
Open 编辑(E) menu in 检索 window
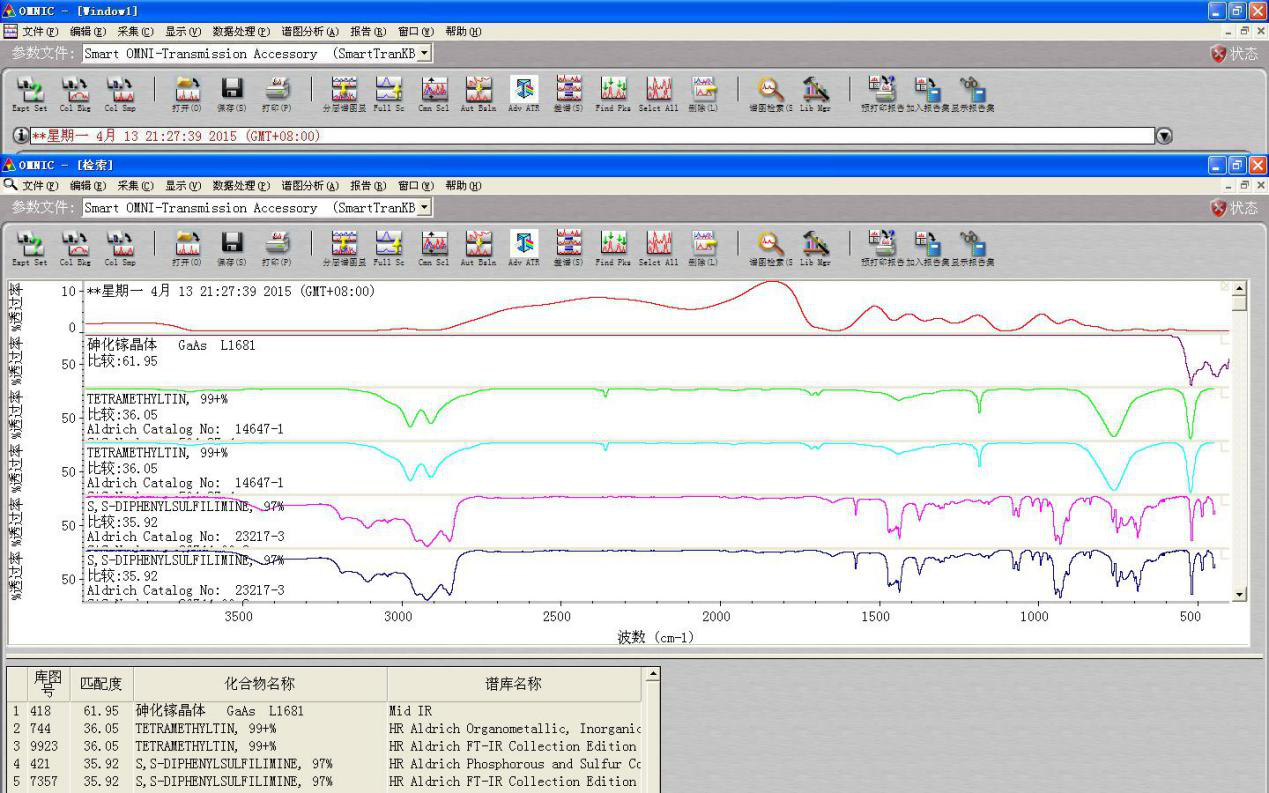88,186
